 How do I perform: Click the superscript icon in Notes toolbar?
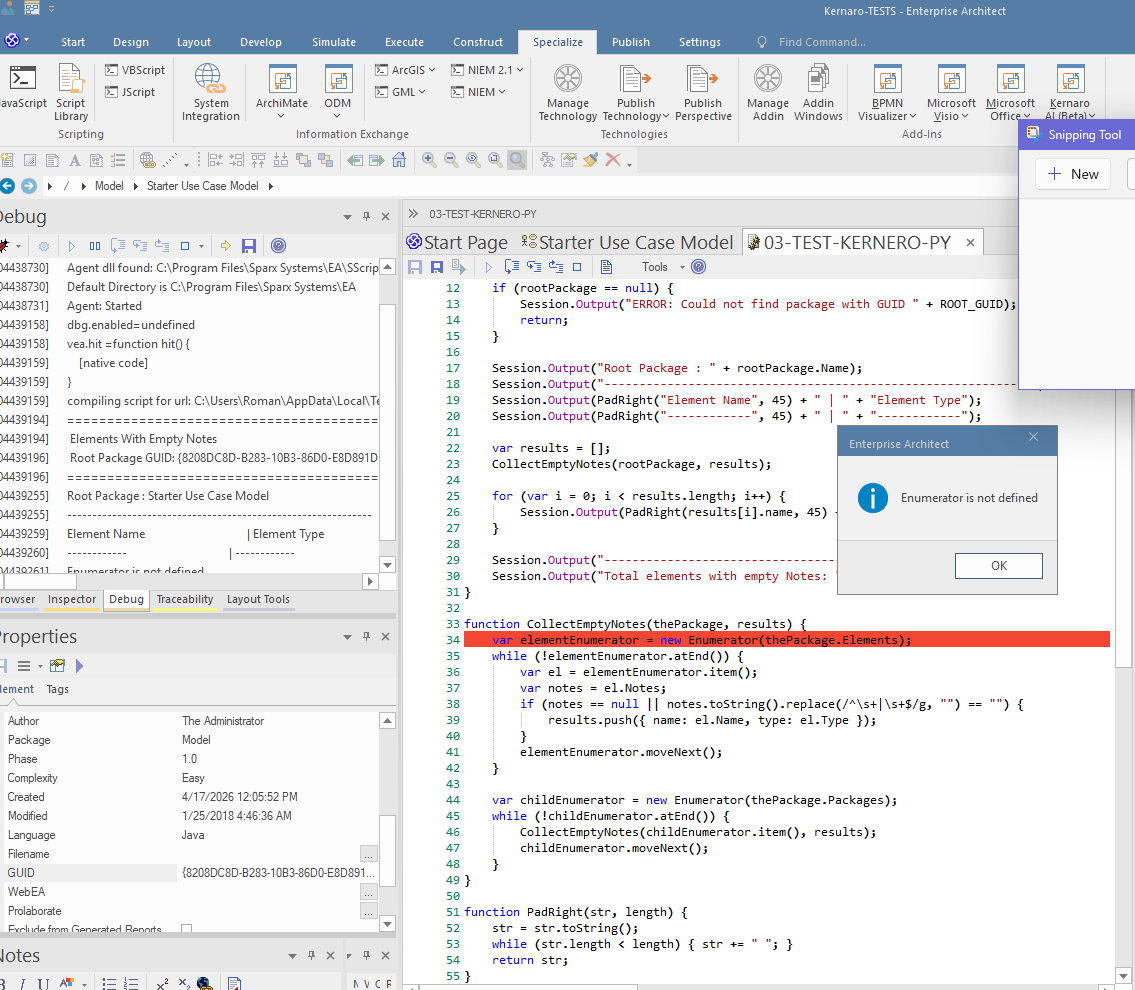tap(162, 983)
